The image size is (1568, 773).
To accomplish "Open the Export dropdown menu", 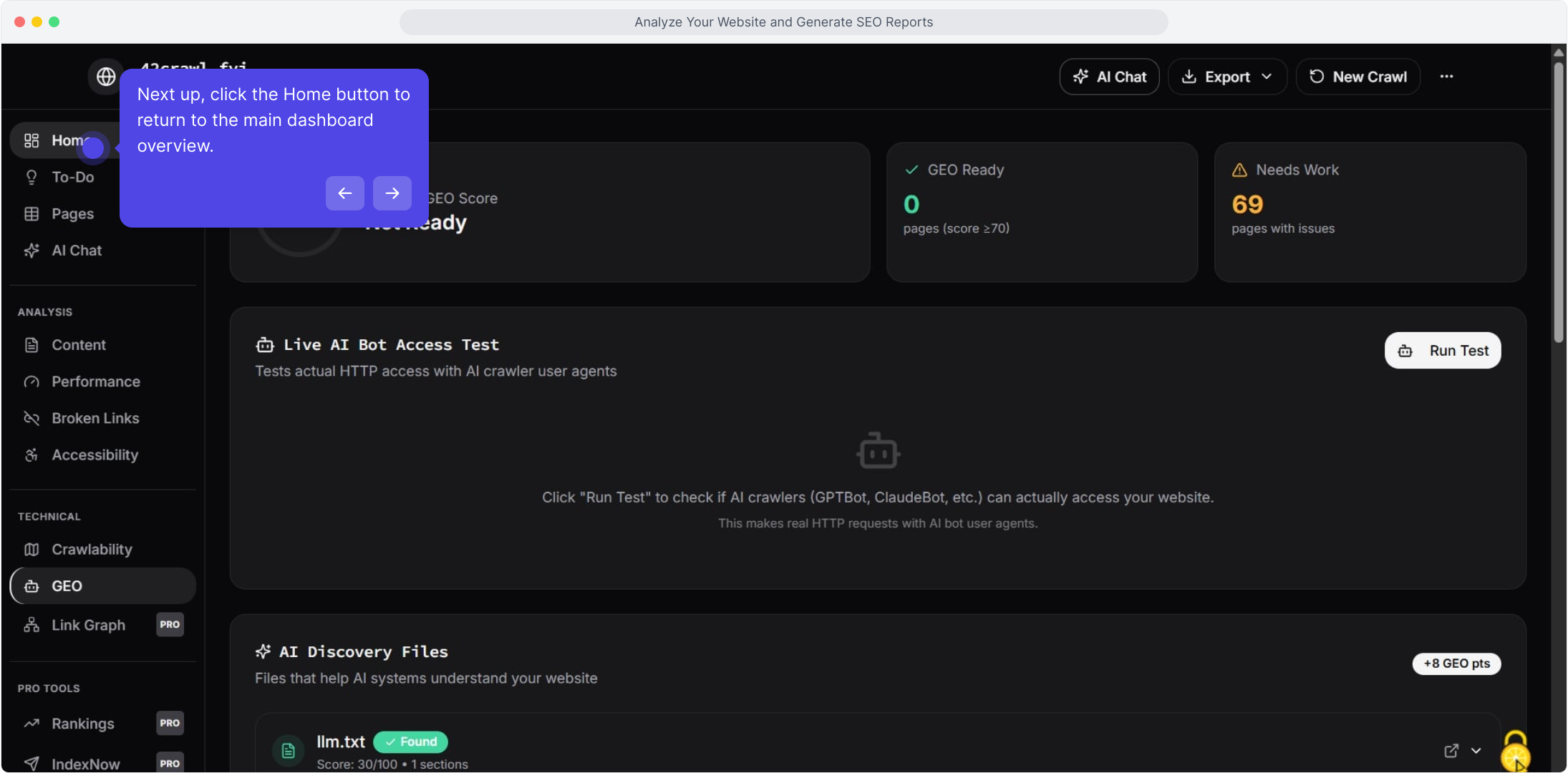I will click(1227, 77).
